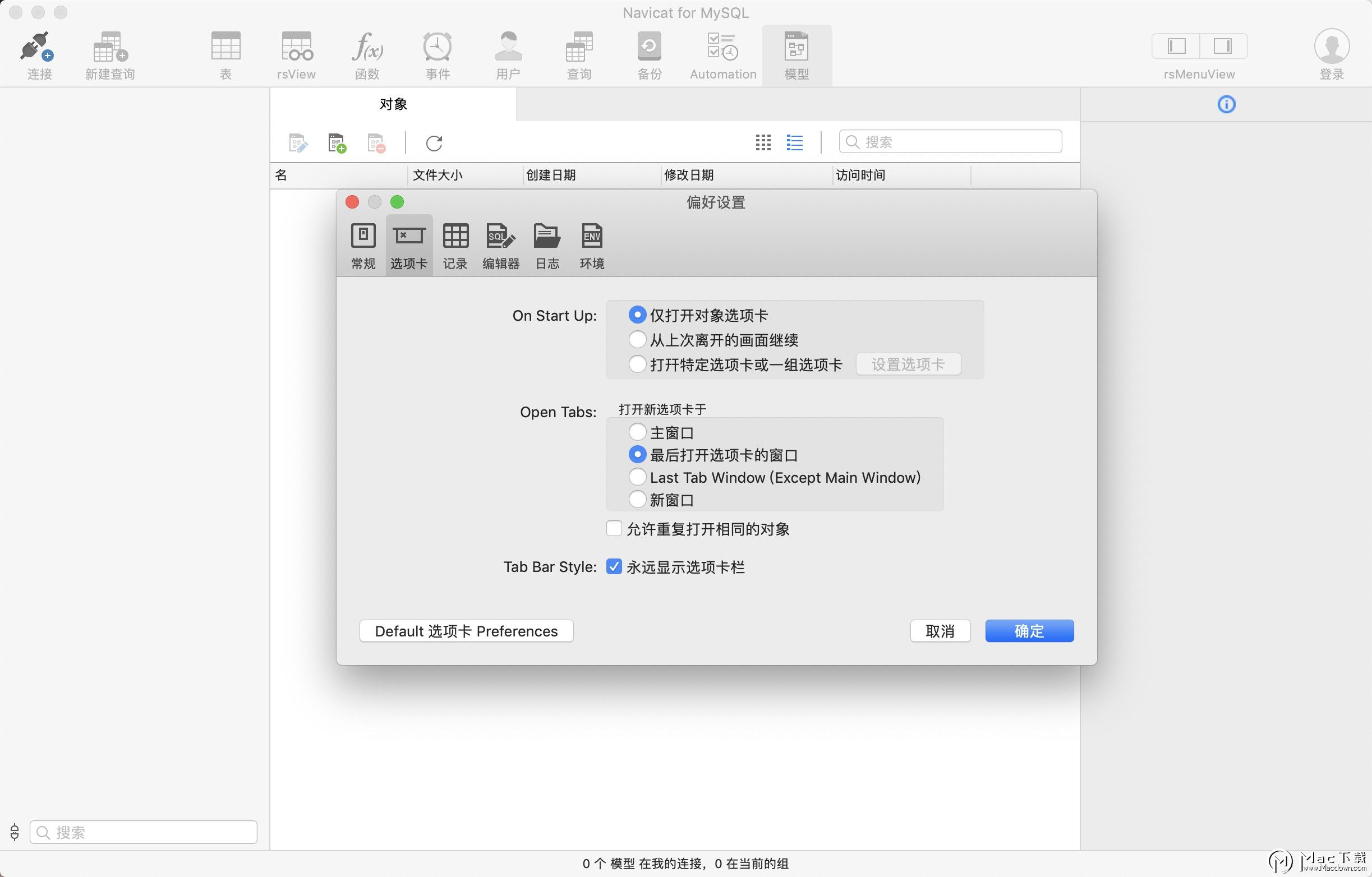Click the 登录 login avatar
This screenshot has width=1372, height=877.
tap(1332, 46)
